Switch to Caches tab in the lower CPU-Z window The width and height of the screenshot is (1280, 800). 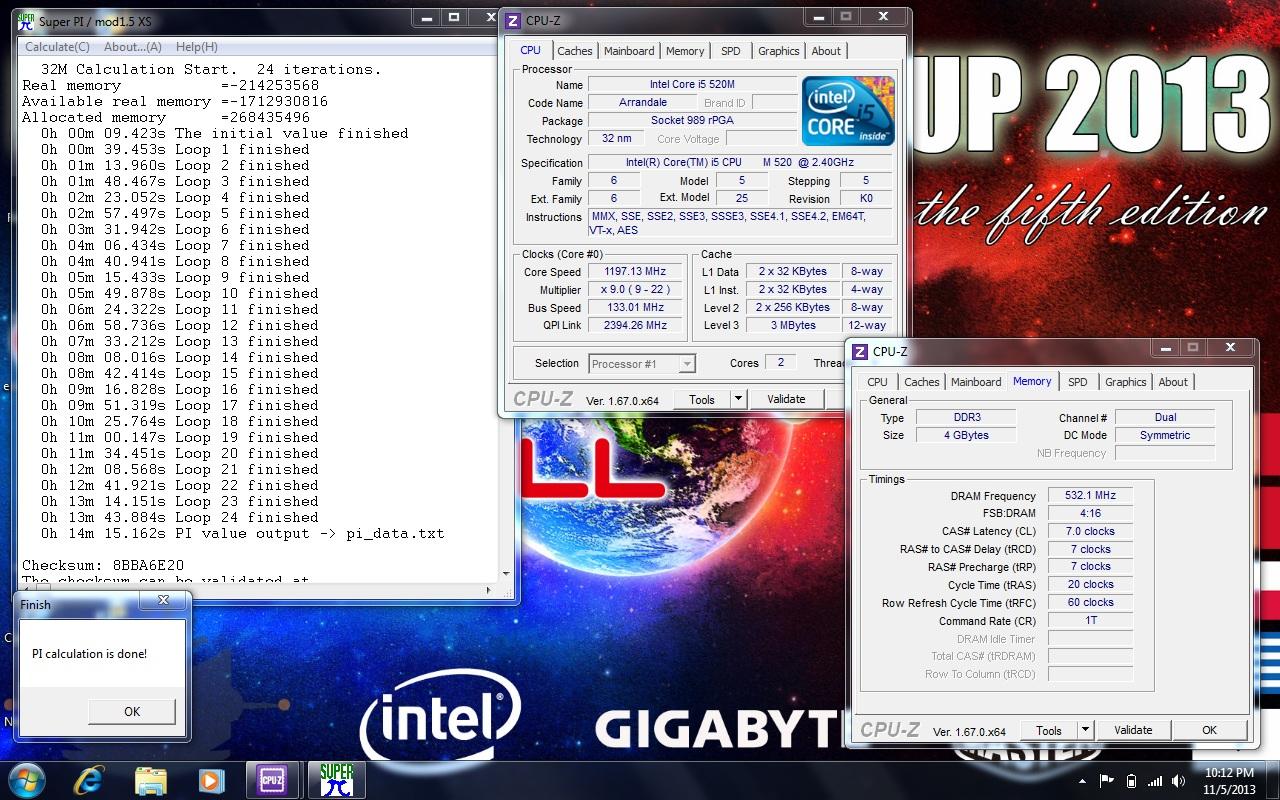[x=922, y=382]
